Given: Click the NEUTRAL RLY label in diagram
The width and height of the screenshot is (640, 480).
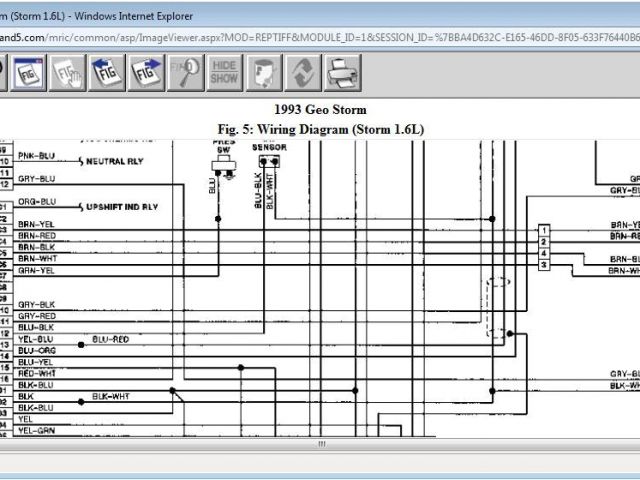Looking at the screenshot, I should pos(112,161).
